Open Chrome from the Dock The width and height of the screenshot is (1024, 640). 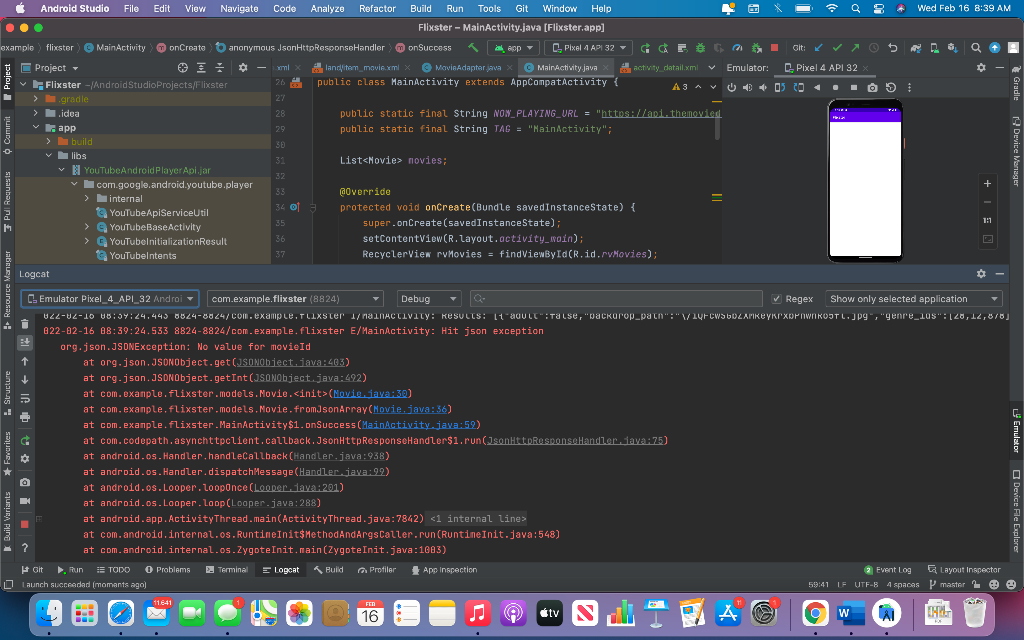pos(815,613)
